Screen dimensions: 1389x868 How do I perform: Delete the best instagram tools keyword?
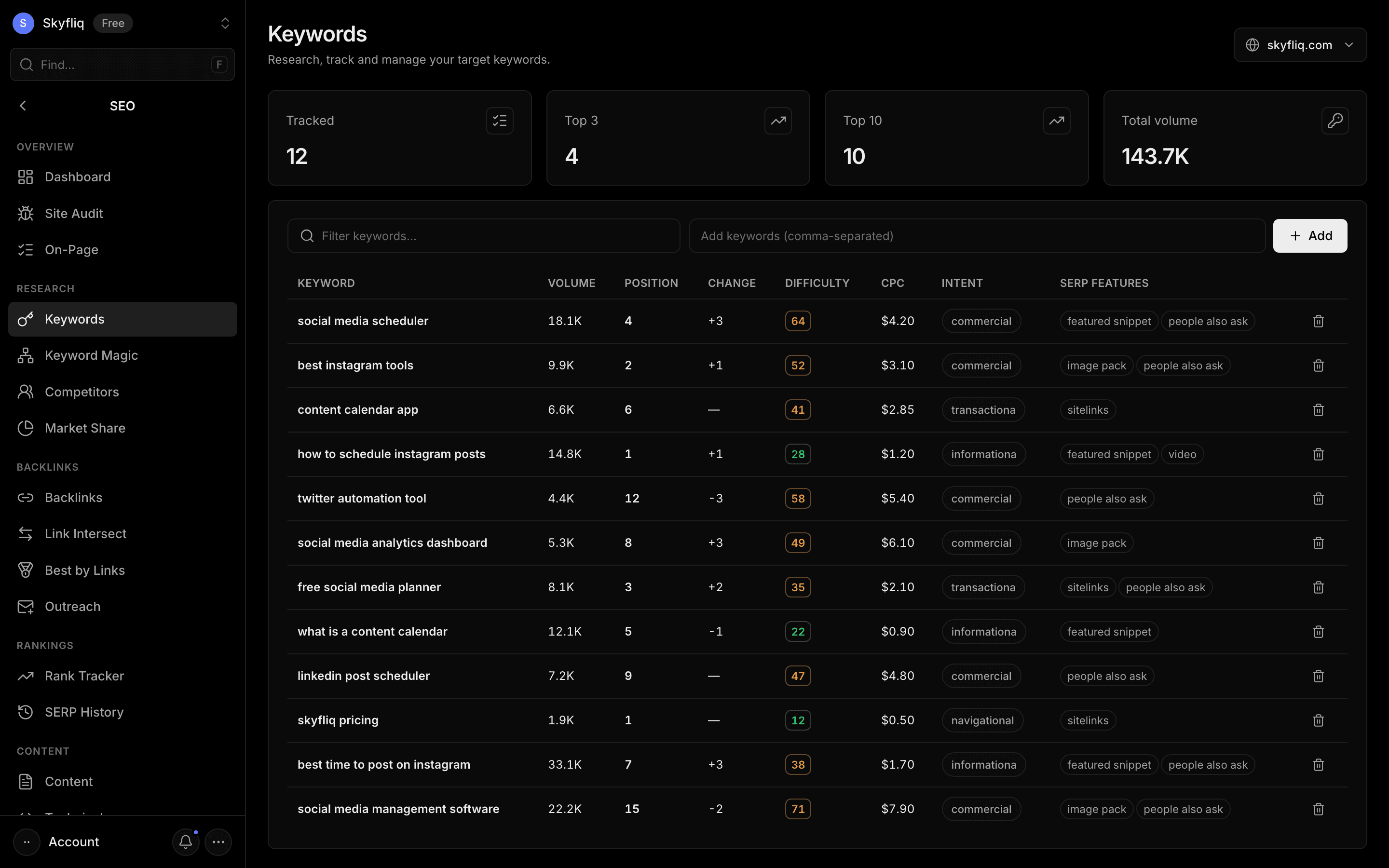coord(1318,365)
